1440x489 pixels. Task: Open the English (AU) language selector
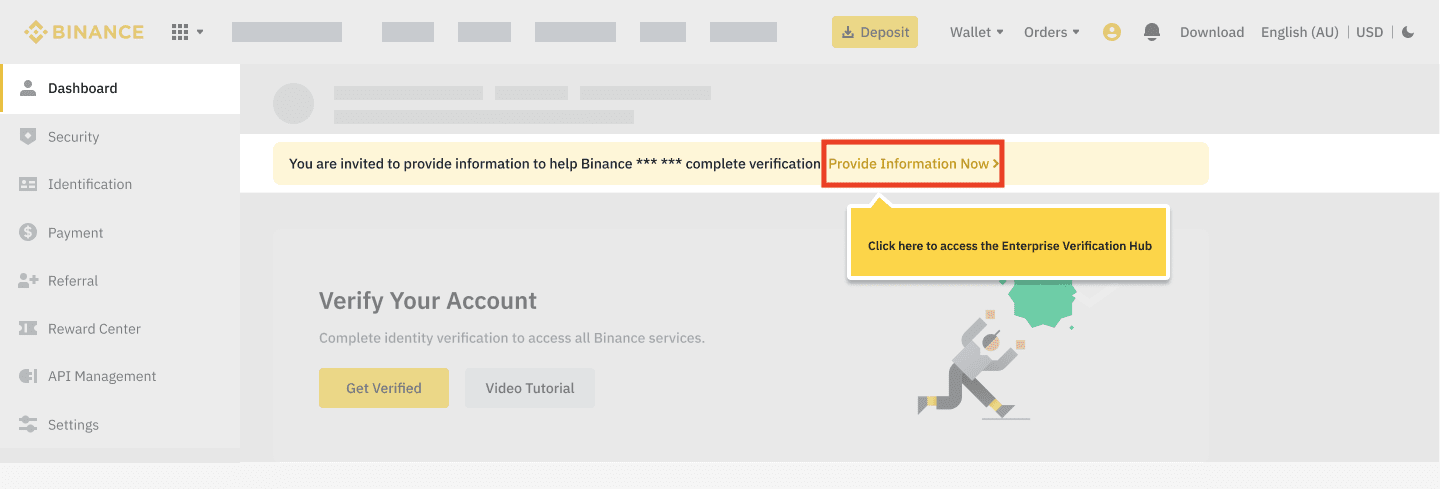click(1299, 32)
